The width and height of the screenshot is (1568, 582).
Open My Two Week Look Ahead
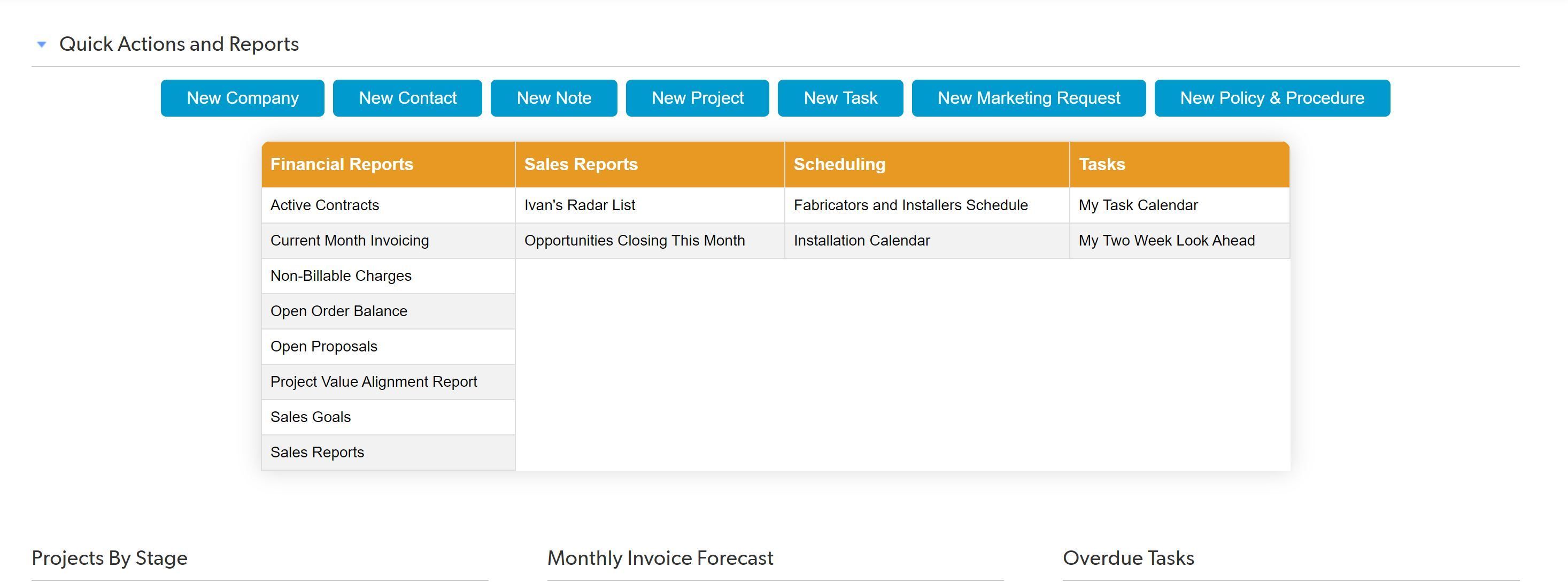point(1167,241)
